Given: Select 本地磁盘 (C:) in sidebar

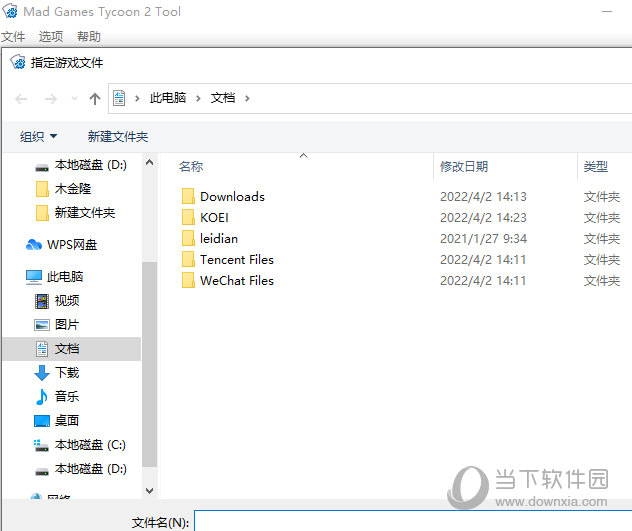Looking at the screenshot, I should 80,445.
